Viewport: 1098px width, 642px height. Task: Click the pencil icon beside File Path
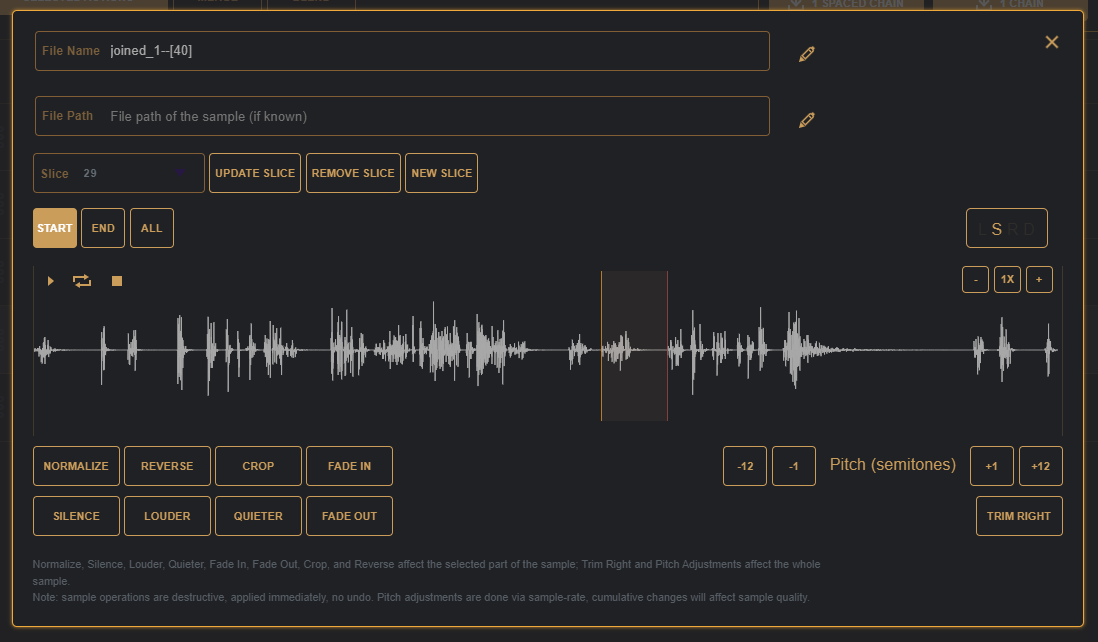807,120
